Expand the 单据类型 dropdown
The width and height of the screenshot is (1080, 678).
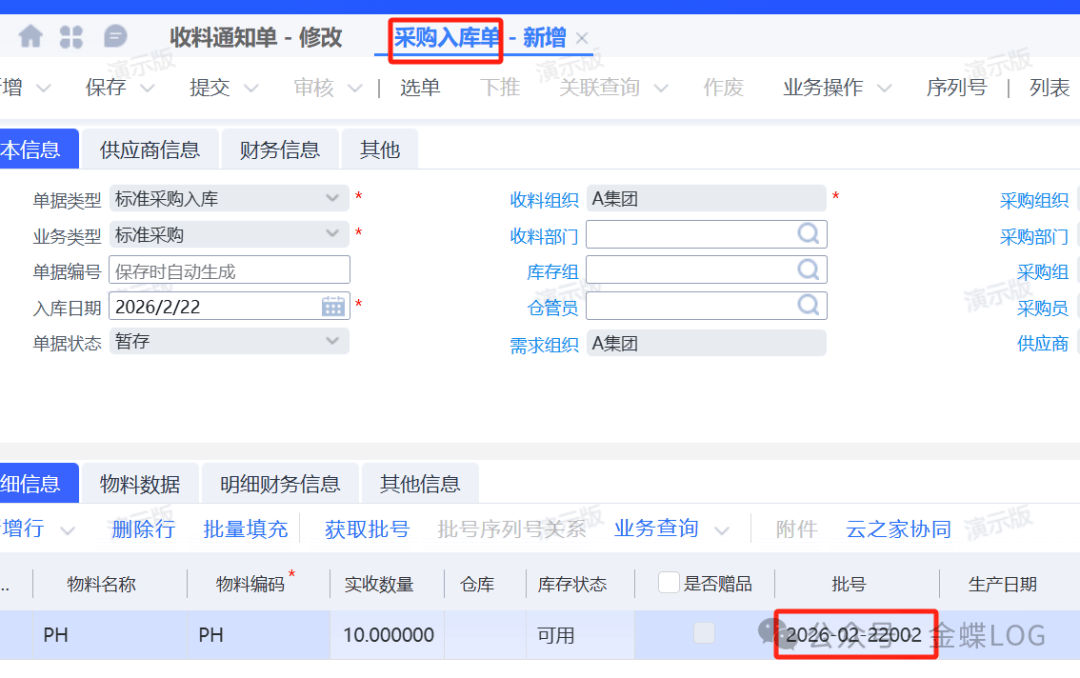332,199
